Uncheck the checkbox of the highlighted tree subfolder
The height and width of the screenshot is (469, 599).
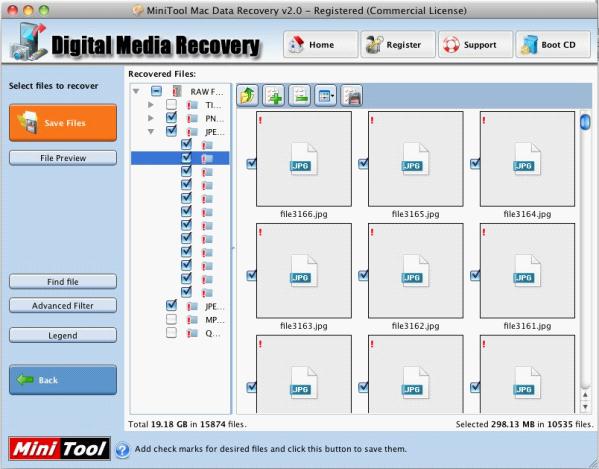click(x=186, y=157)
